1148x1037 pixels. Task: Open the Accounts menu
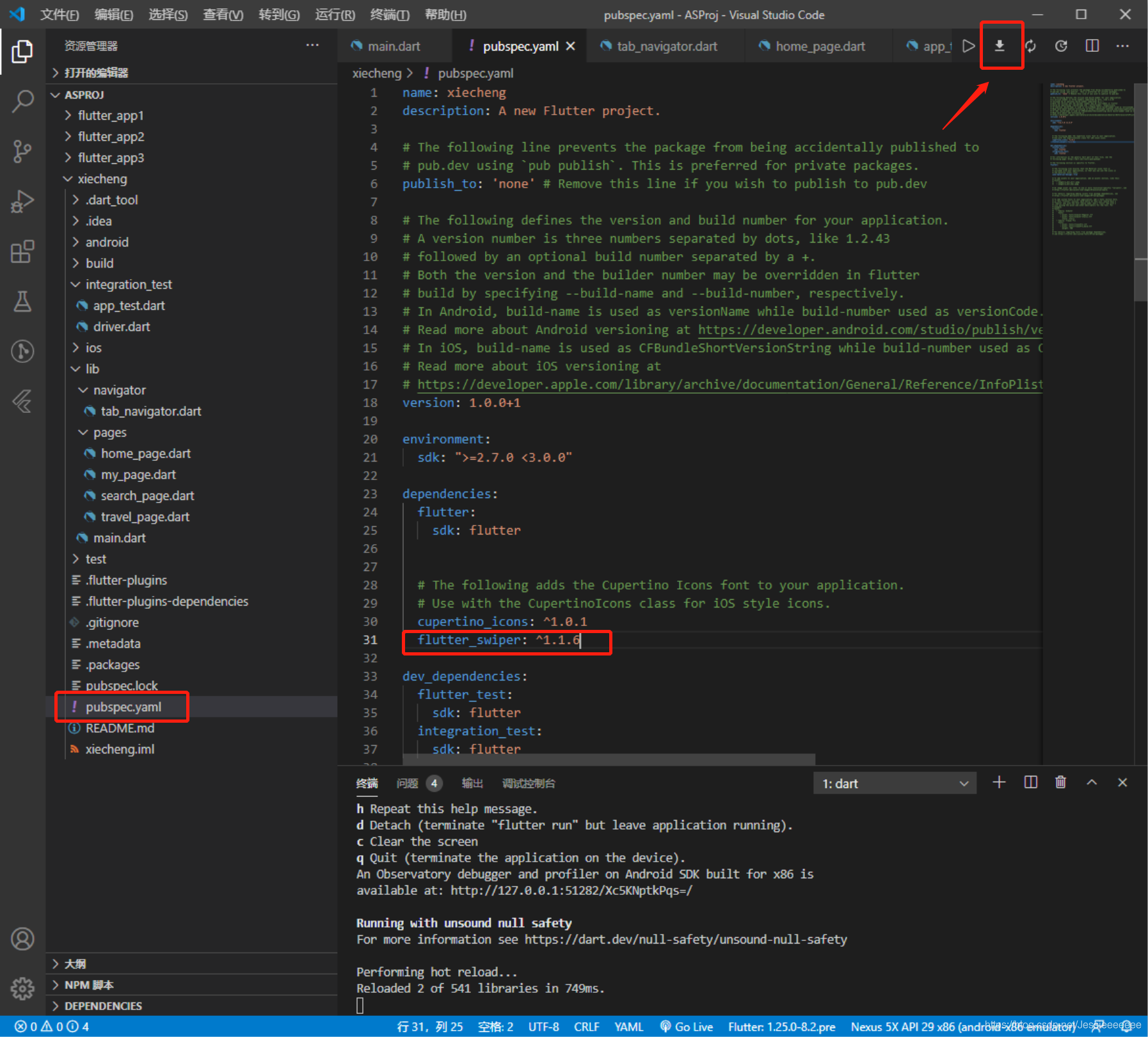pyautogui.click(x=22, y=938)
